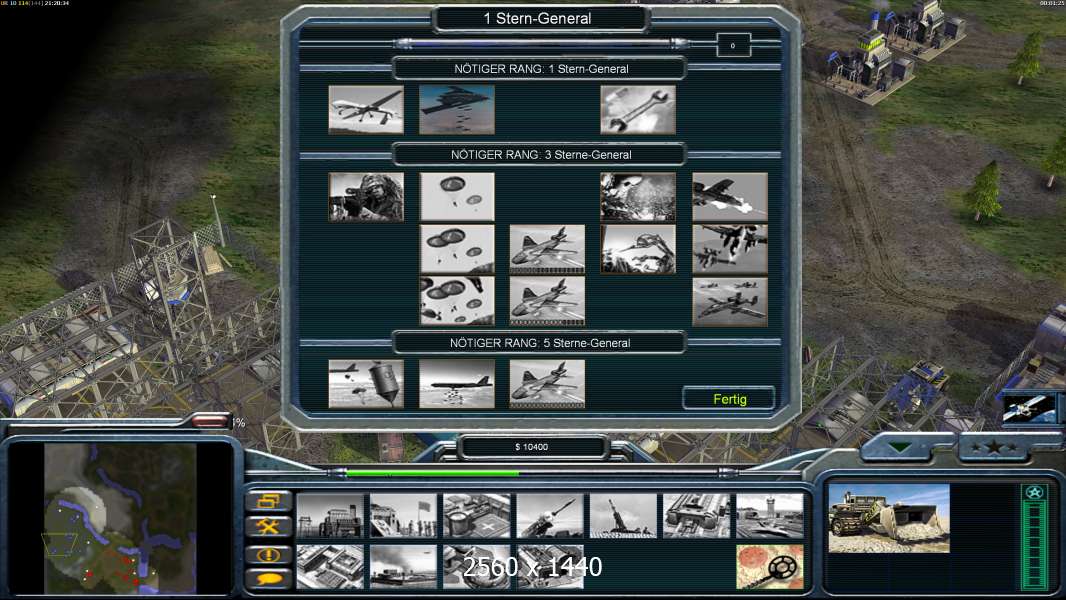The height and width of the screenshot is (600, 1066).
Task: Build the War Factory
Action: tap(697, 516)
